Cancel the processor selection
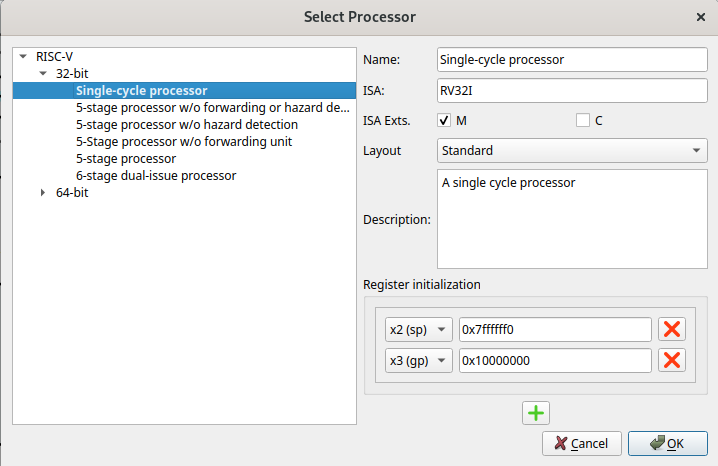Screen dimensions: 718x466 (x=582, y=443)
